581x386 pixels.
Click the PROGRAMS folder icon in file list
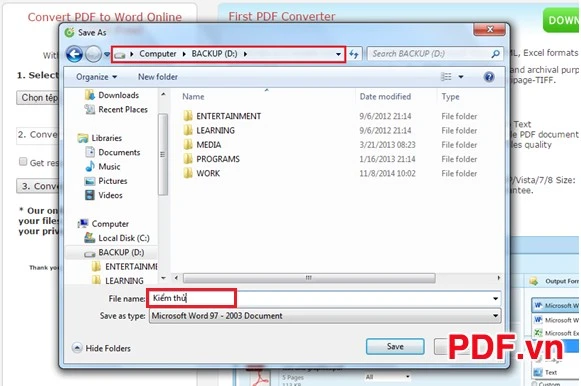188,159
